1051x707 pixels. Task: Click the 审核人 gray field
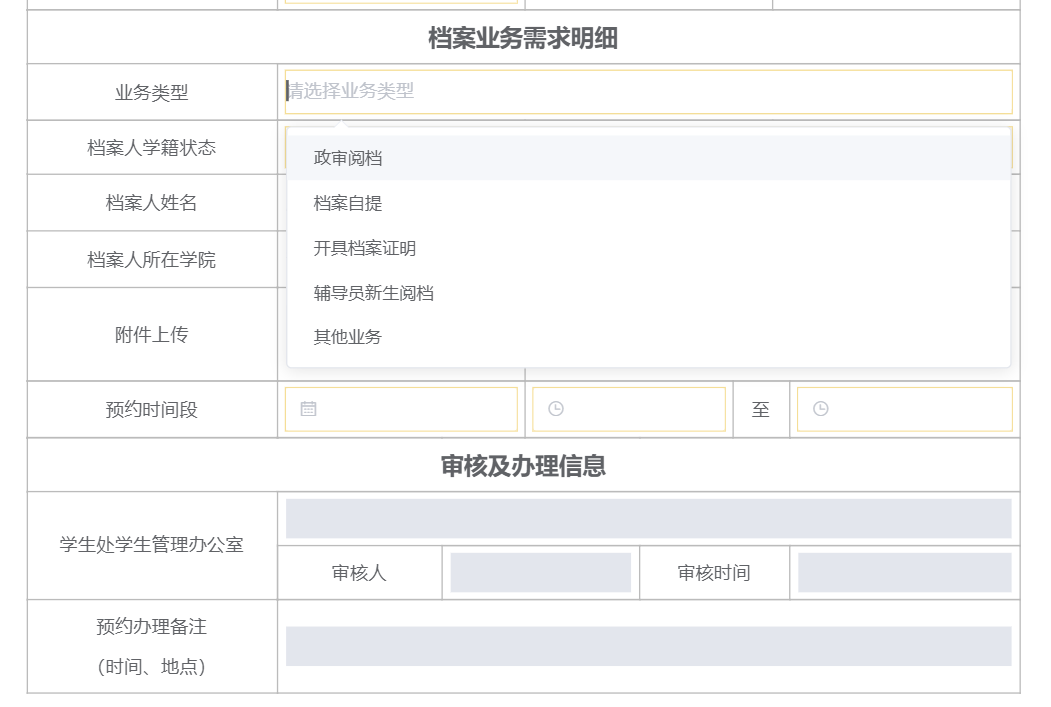pos(540,573)
